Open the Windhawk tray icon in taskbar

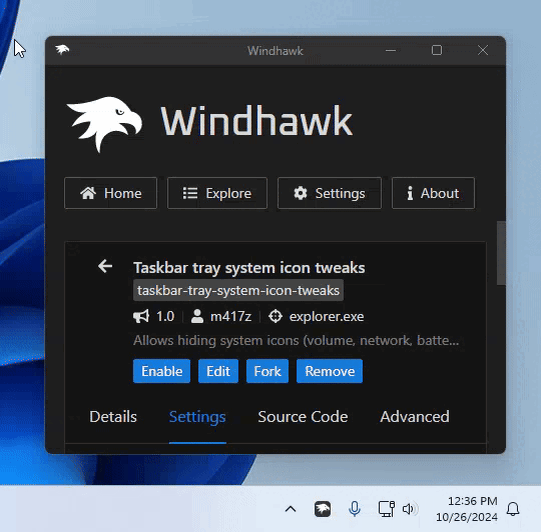click(x=322, y=509)
